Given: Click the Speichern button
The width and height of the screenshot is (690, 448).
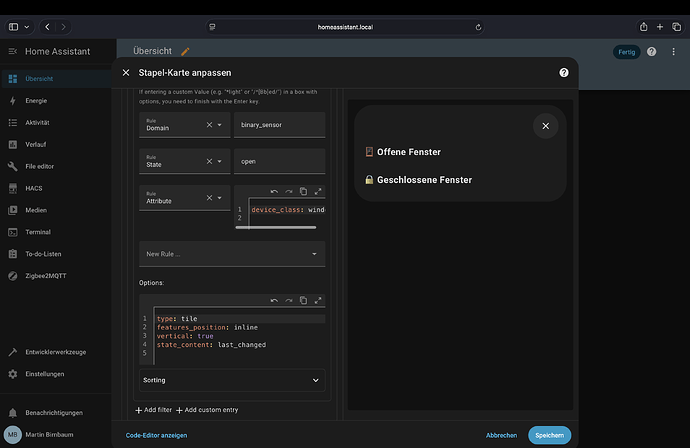Looking at the screenshot, I should pos(549,435).
